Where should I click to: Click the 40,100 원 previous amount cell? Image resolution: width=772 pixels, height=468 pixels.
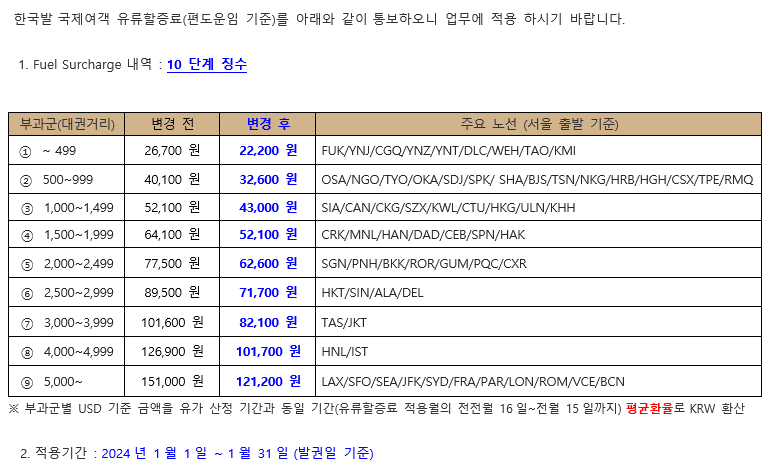coord(172,179)
